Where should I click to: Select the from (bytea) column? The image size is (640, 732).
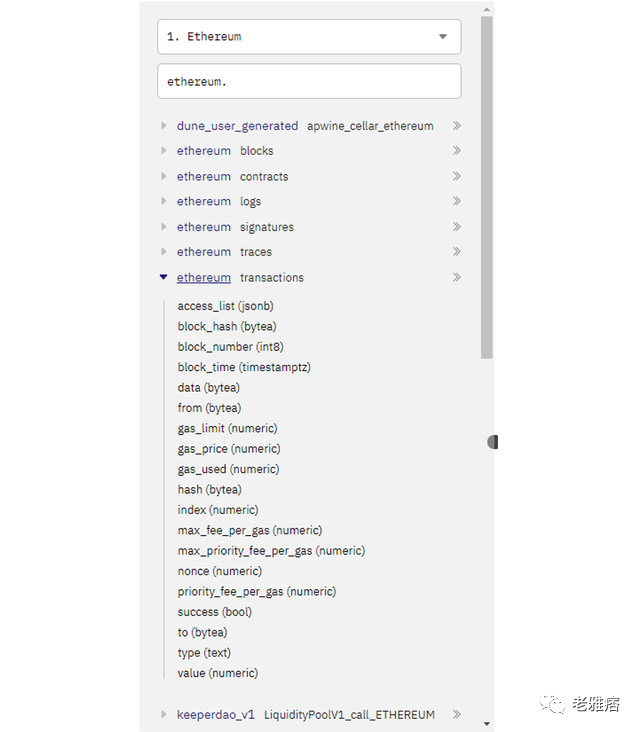click(x=209, y=408)
